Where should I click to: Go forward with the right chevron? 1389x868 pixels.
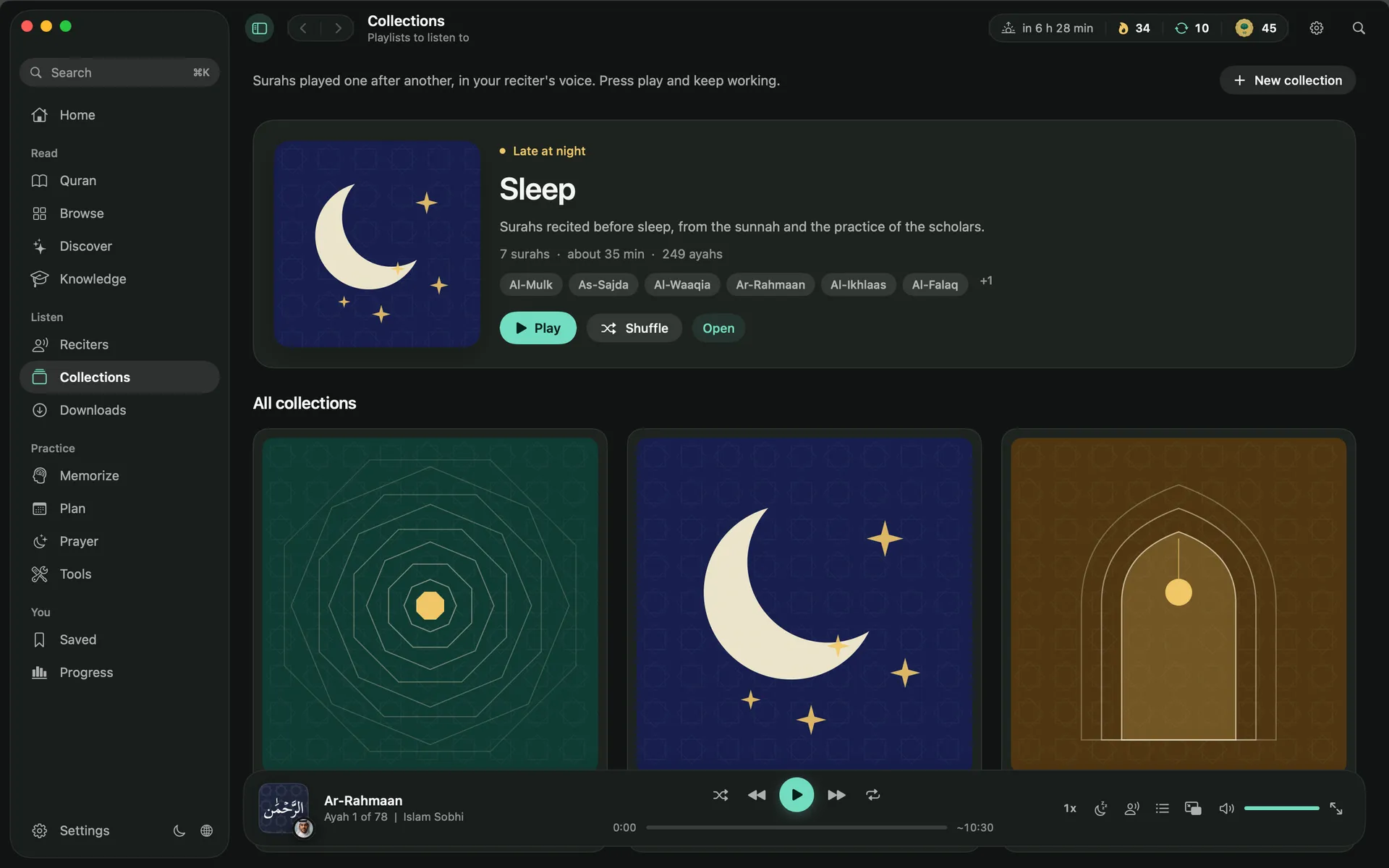point(338,28)
